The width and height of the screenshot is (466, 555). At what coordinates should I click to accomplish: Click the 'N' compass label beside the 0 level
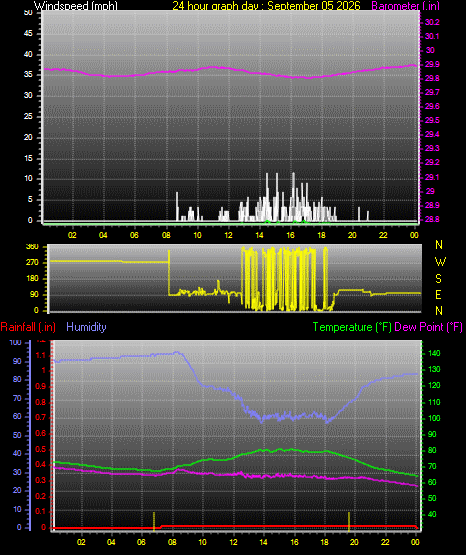439,311
